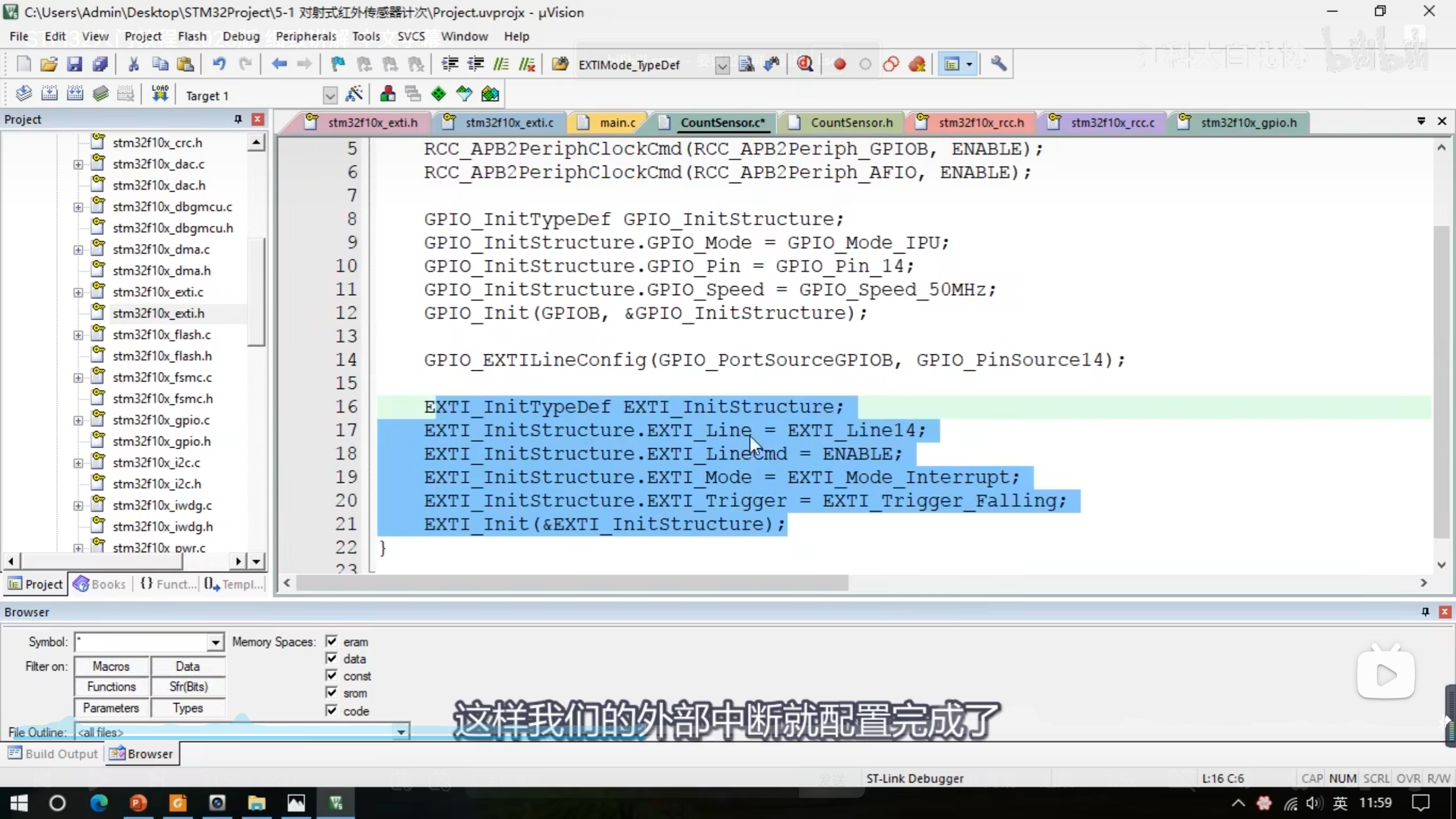Open Options for Target magic wand icon
1456x819 pixels.
(354, 94)
